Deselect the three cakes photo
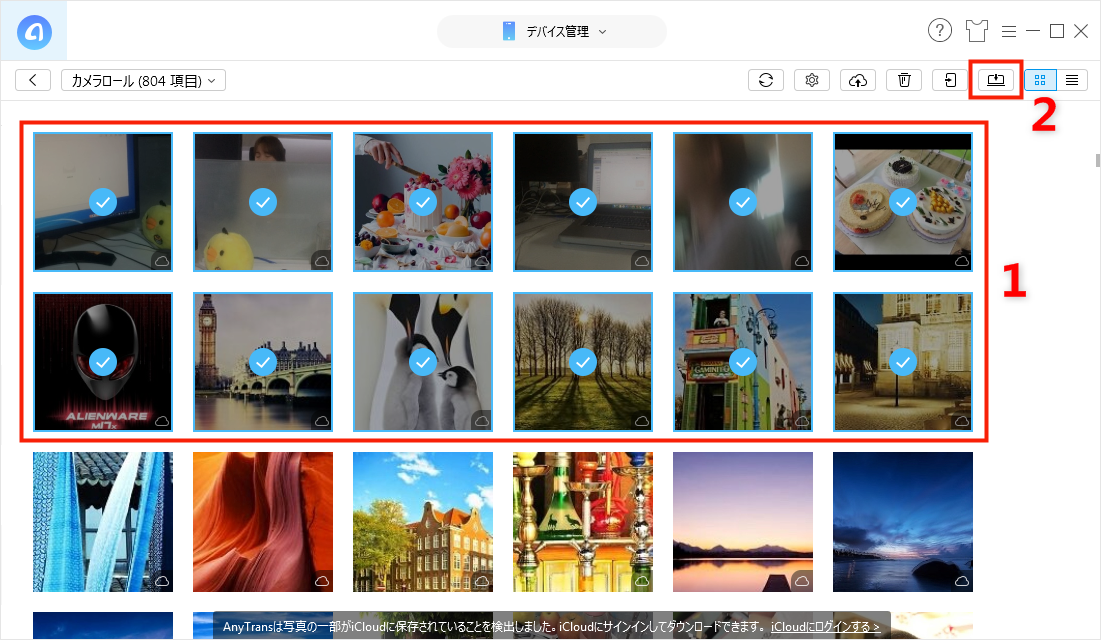Image resolution: width=1101 pixels, height=640 pixels. [x=903, y=202]
